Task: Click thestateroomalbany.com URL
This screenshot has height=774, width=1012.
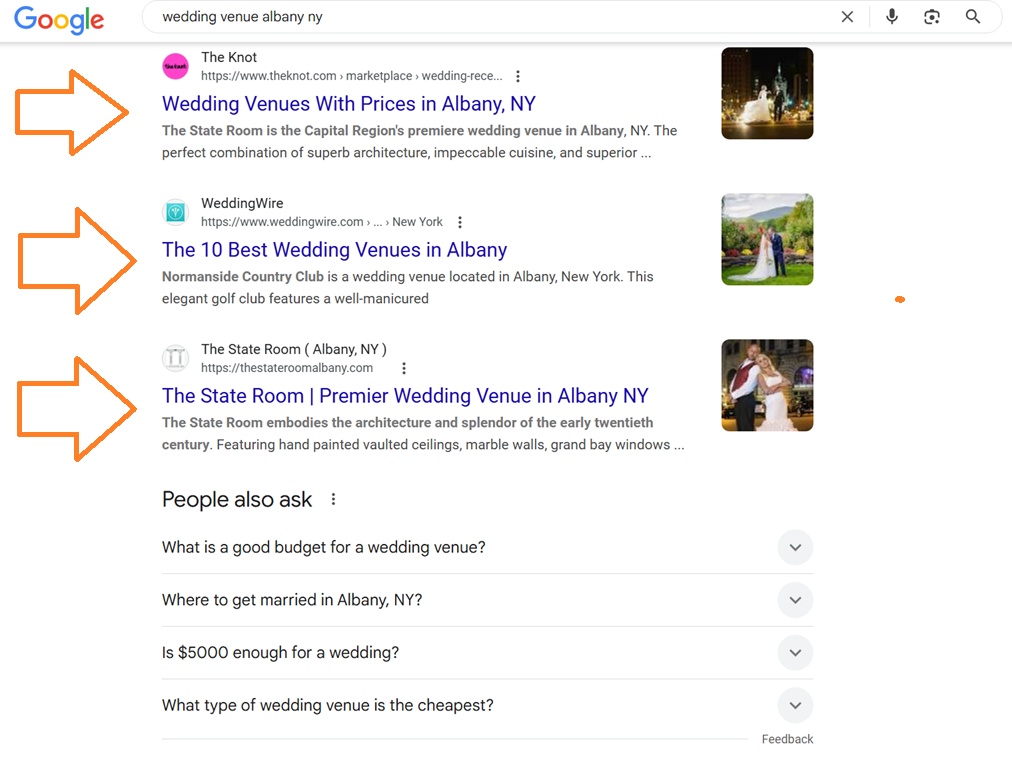Action: pyautogui.click(x=287, y=368)
